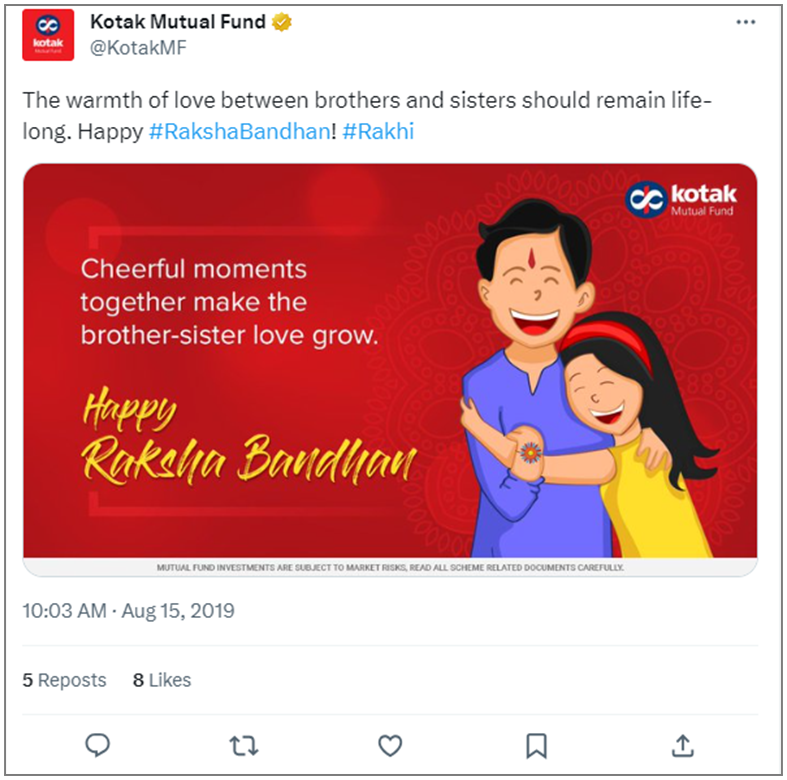Open the three-dot more options menu
Screen dimensions: 787x780
[x=746, y=22]
